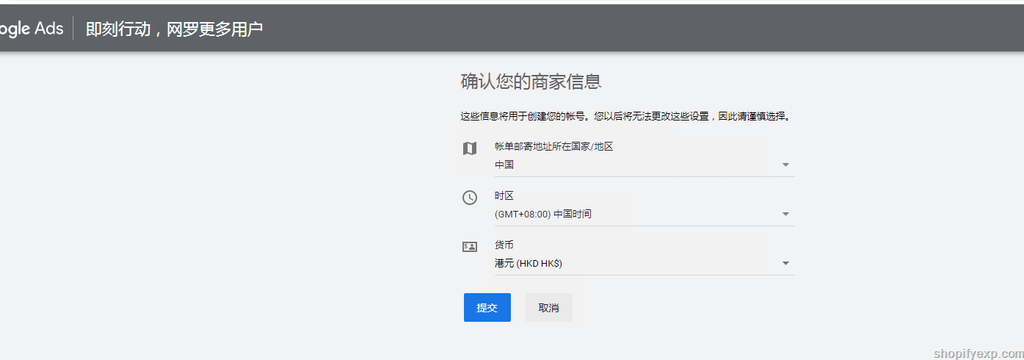
Task: Cancel with the 取消 button
Action: [549, 308]
